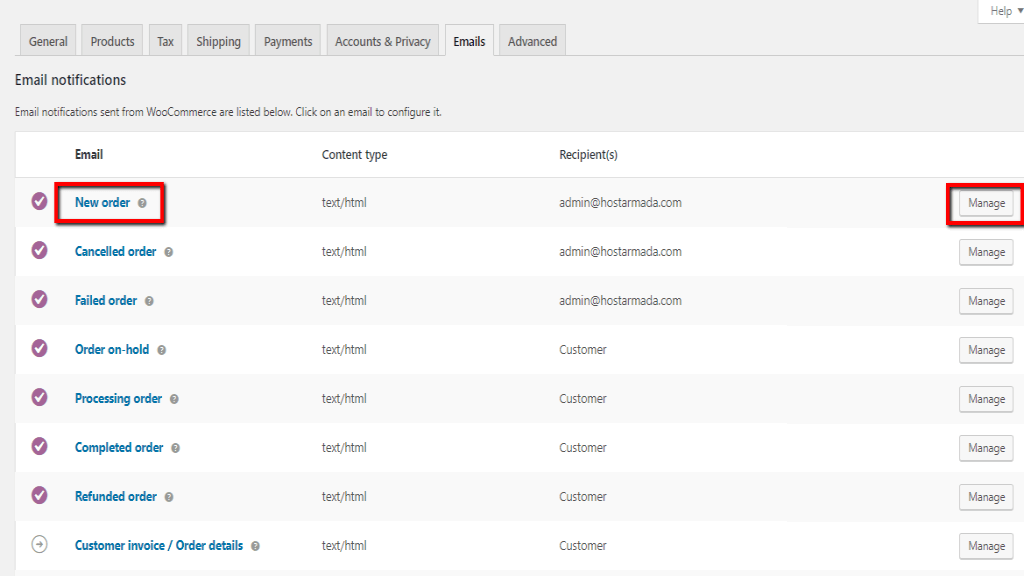Click the help tooltip icon next to Cancelled order

tap(168, 252)
